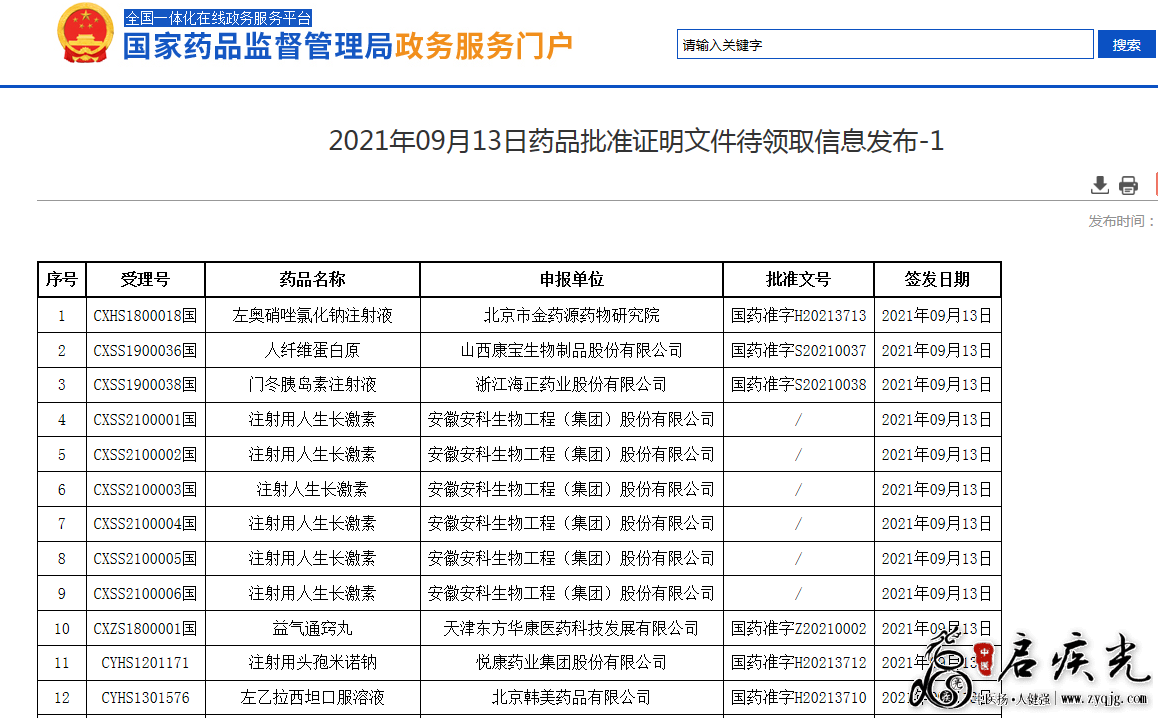Select drug name cell in row 9
This screenshot has height=718, width=1158.
click(x=312, y=593)
